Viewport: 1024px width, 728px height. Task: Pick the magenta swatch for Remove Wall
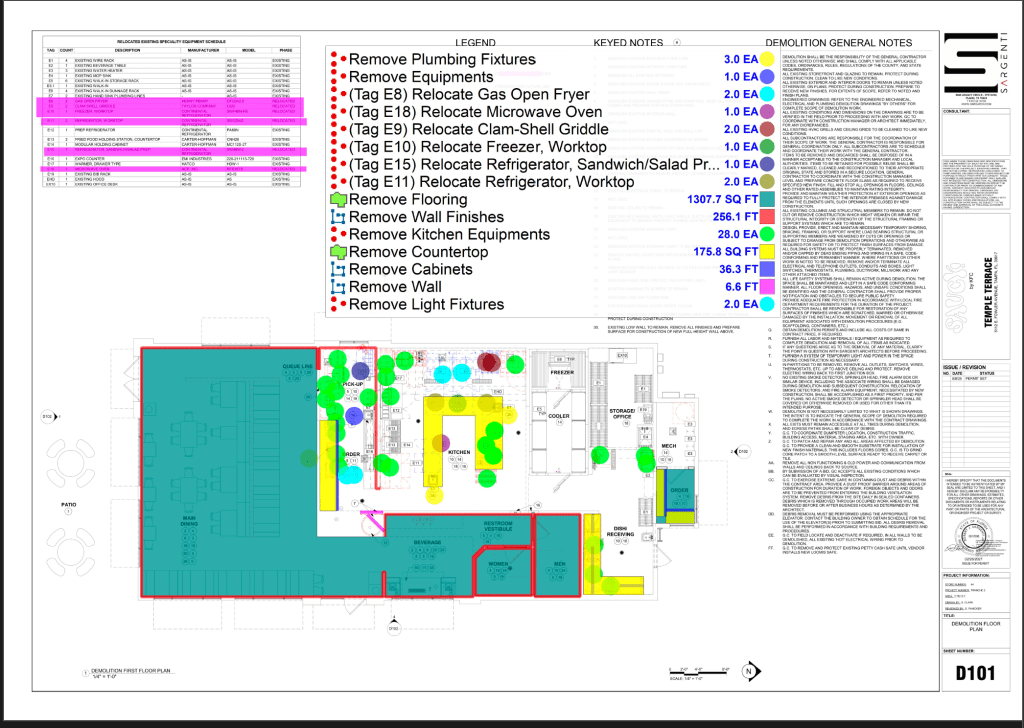pos(766,287)
